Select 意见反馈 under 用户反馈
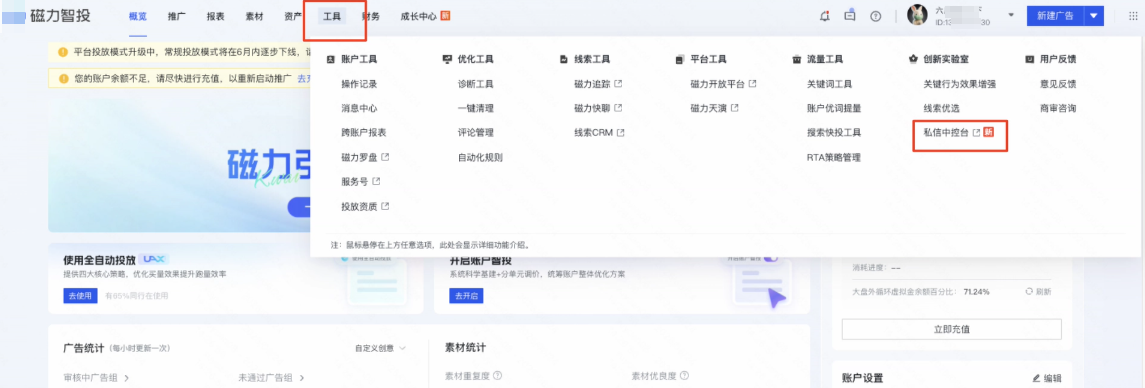Screen dimensions: 1145x388 pyautogui.click(x=1057, y=84)
